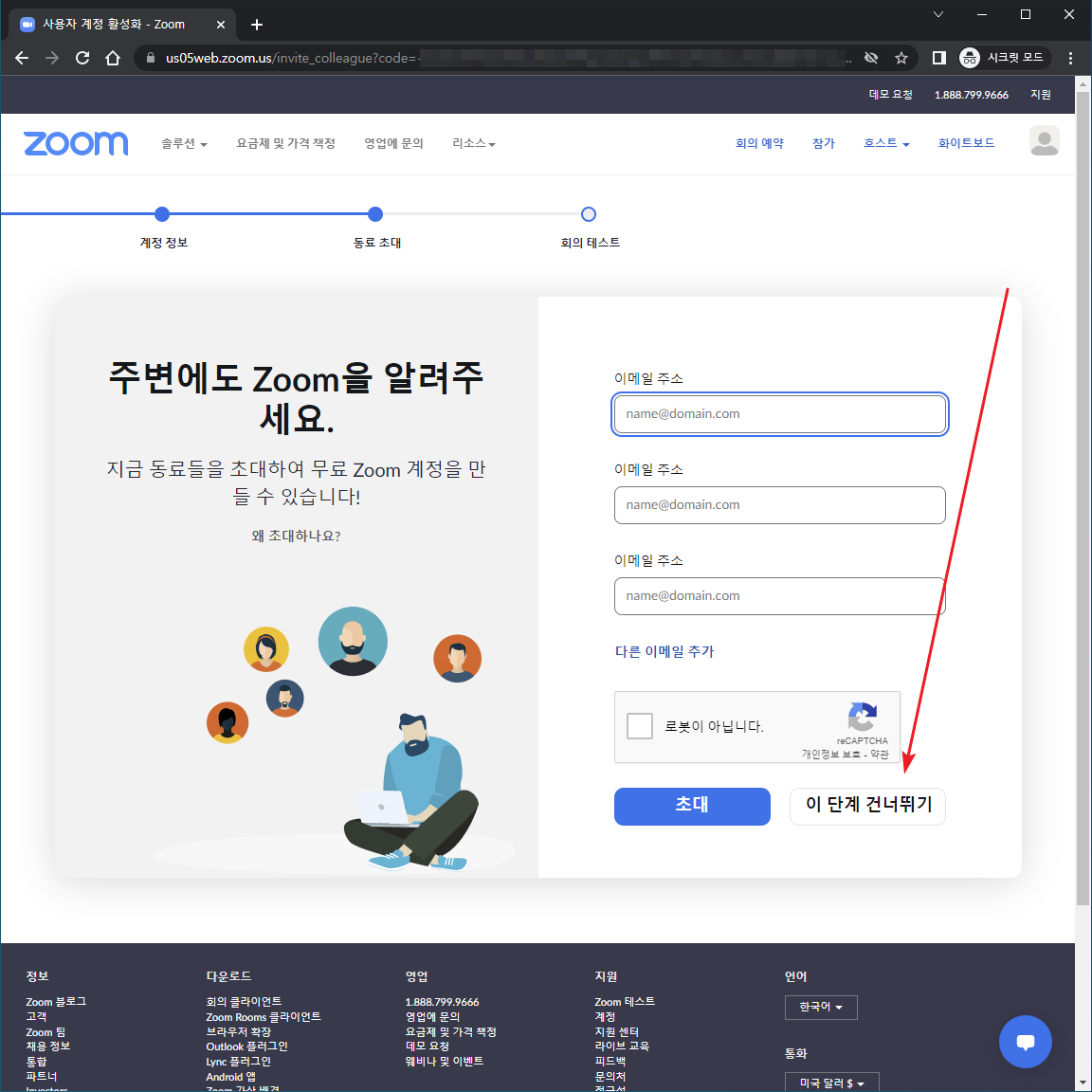Screen dimensions: 1092x1092
Task: Open the user profile avatar icon
Action: (1044, 140)
